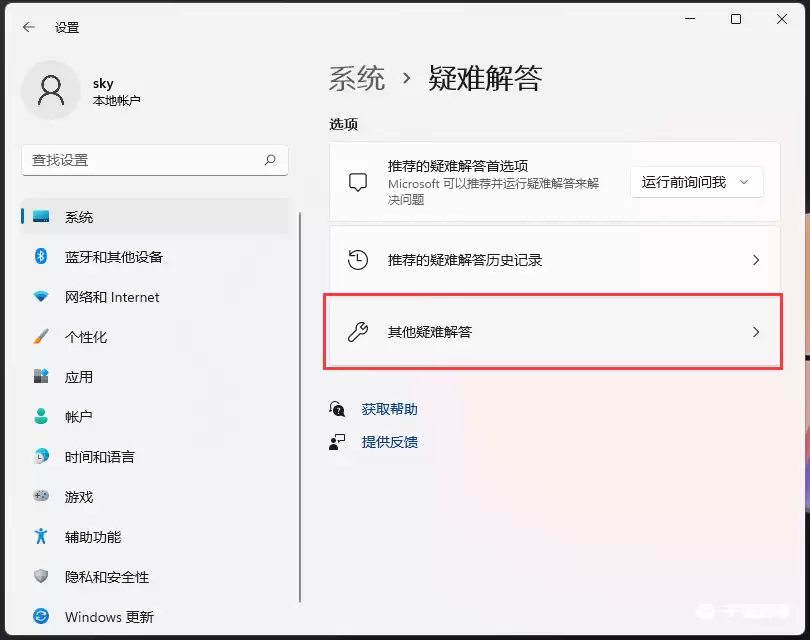Click the Windows 更新 icon

41,617
